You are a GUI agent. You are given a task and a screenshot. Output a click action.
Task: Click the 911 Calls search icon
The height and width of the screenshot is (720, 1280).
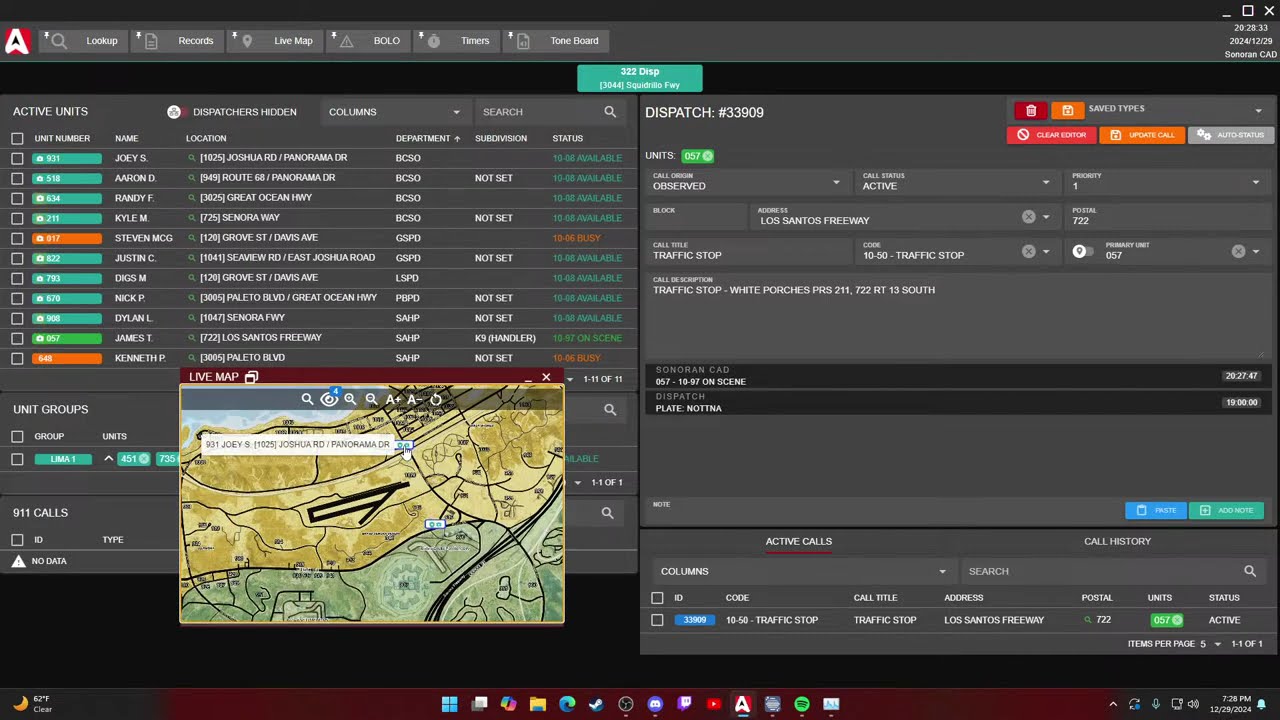click(607, 513)
